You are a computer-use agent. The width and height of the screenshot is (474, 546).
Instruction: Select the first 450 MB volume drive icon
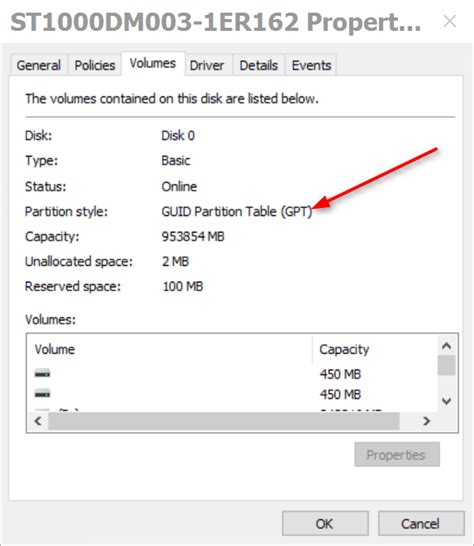42,374
